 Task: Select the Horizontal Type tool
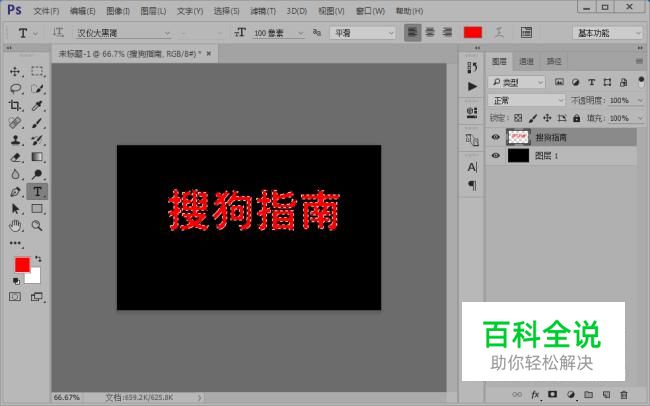[37, 192]
